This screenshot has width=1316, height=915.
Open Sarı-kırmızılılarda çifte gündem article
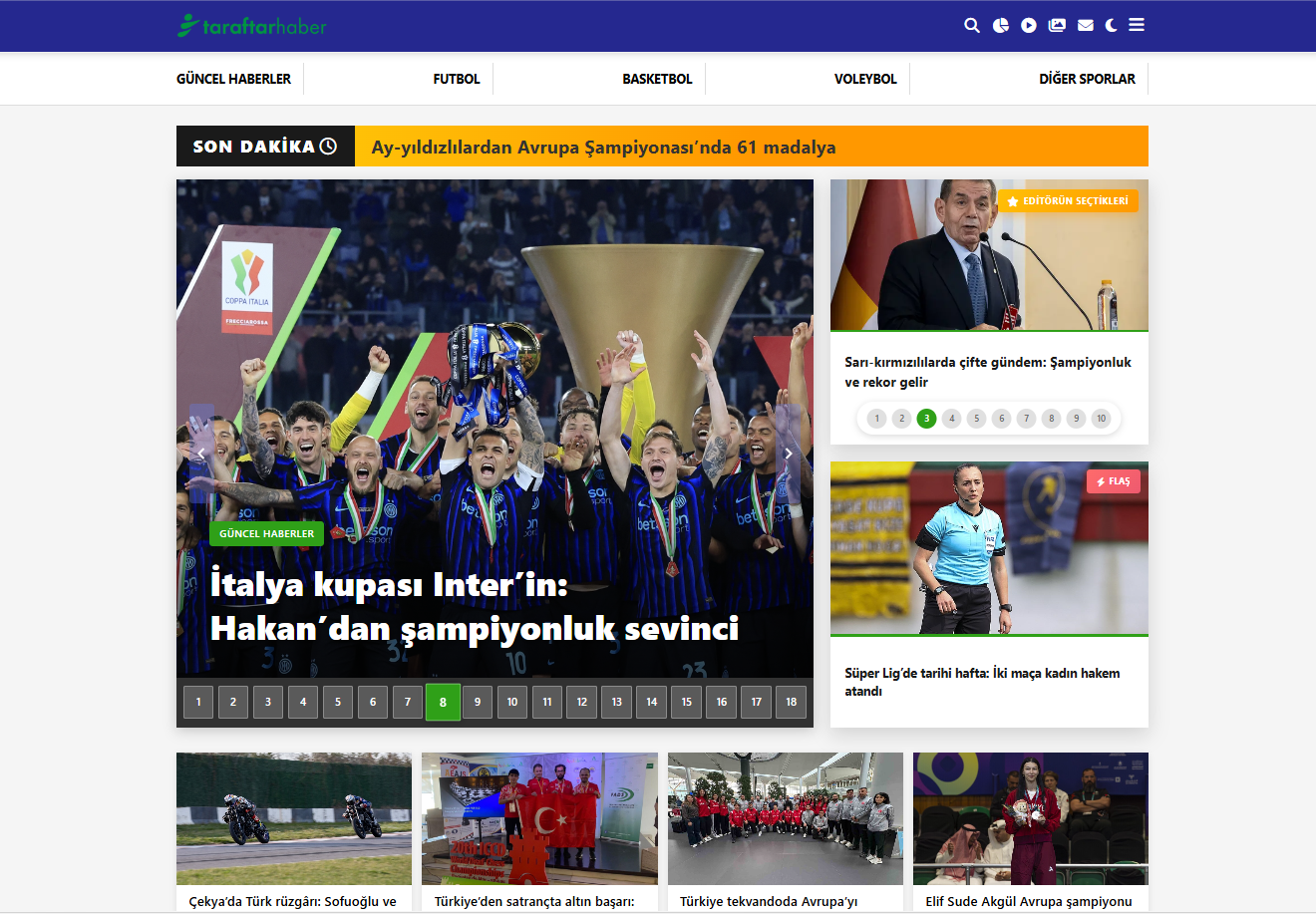point(988,372)
